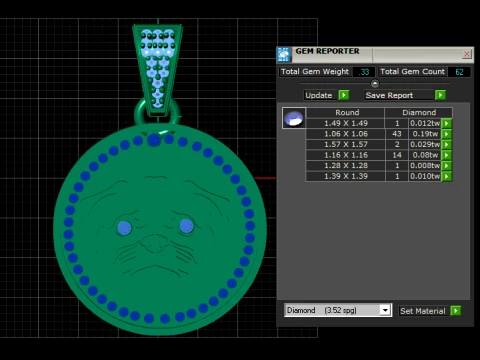Click the 0.08tw weight cell
The image size is (480, 360).
coord(425,155)
